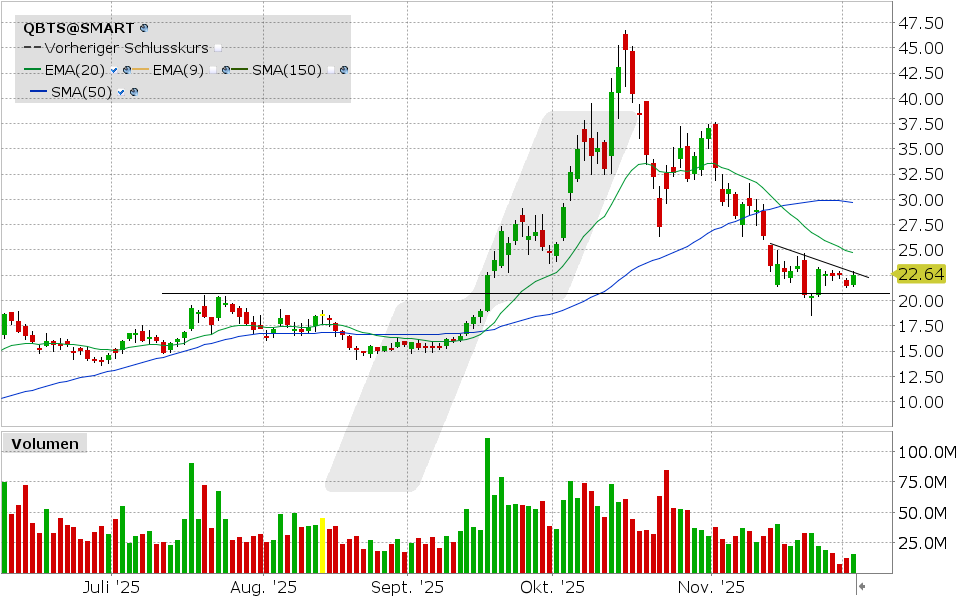Enable the Vorheriger Schlusskurs checkbox

(x=217, y=48)
